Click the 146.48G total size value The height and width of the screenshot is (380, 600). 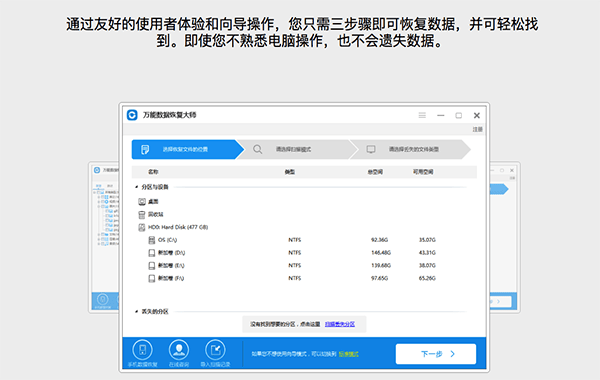[x=381, y=253]
